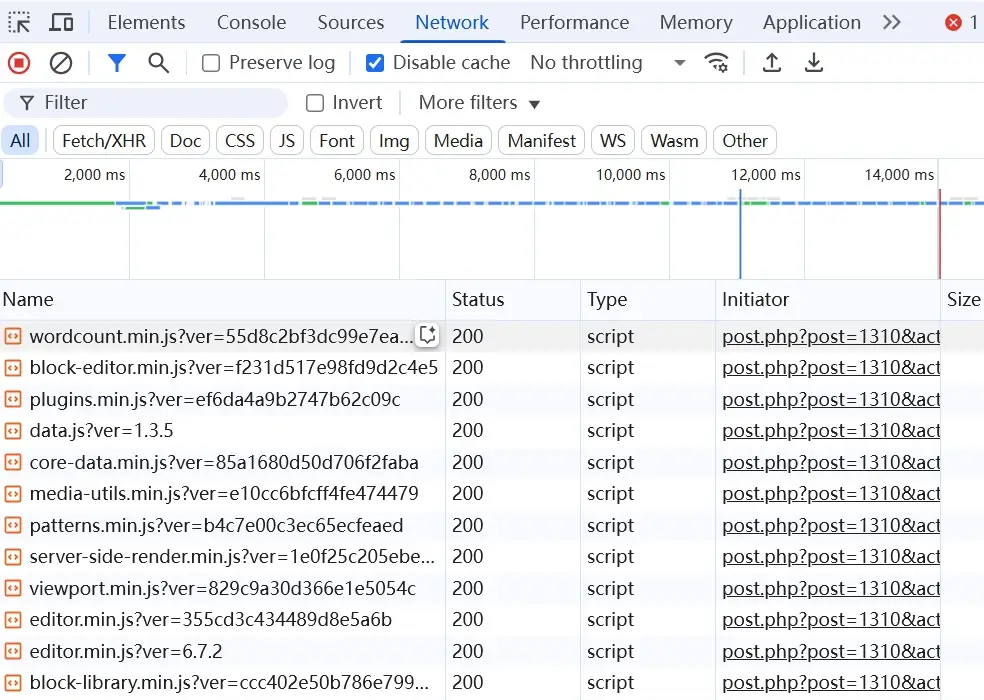Sort requests by Initiator column header

click(828, 299)
